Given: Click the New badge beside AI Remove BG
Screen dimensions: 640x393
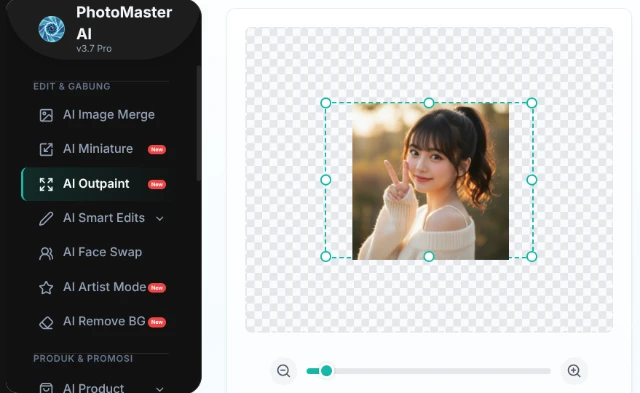Looking at the screenshot, I should coord(157,322).
